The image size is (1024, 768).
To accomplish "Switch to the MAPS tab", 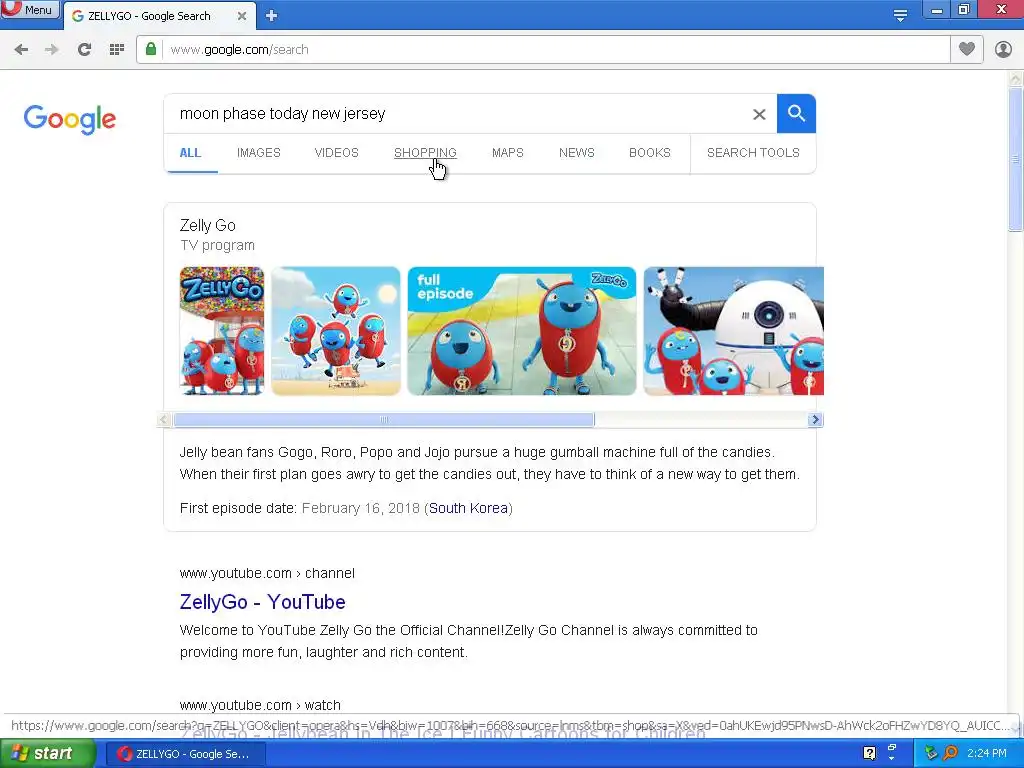I will (507, 153).
